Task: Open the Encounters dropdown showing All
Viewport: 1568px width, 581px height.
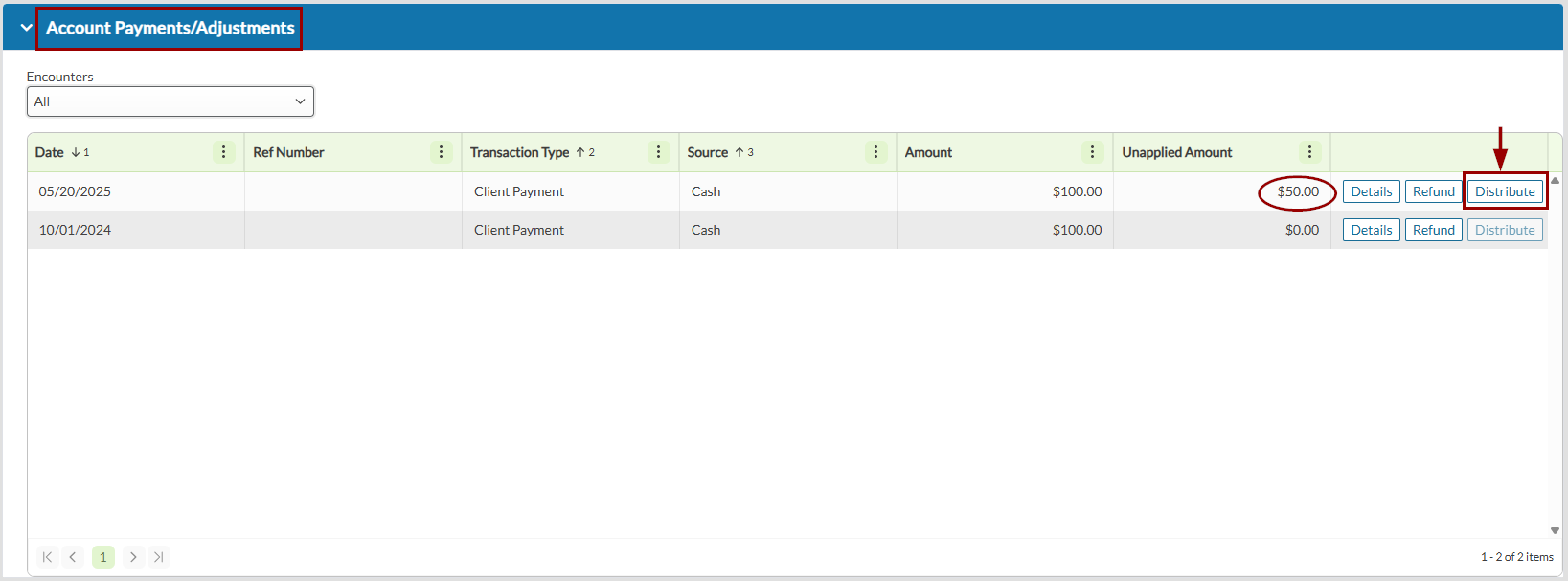Action: point(170,101)
